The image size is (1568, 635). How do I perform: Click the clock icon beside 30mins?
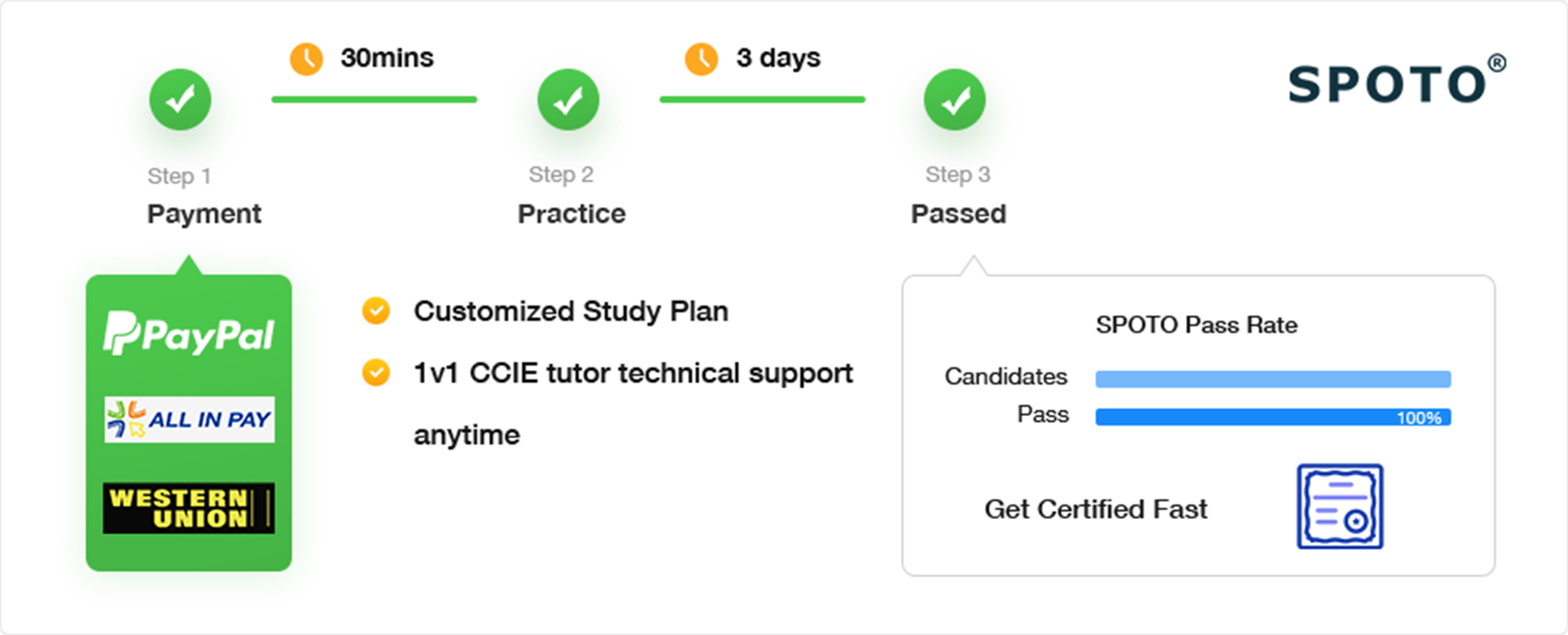click(x=307, y=58)
